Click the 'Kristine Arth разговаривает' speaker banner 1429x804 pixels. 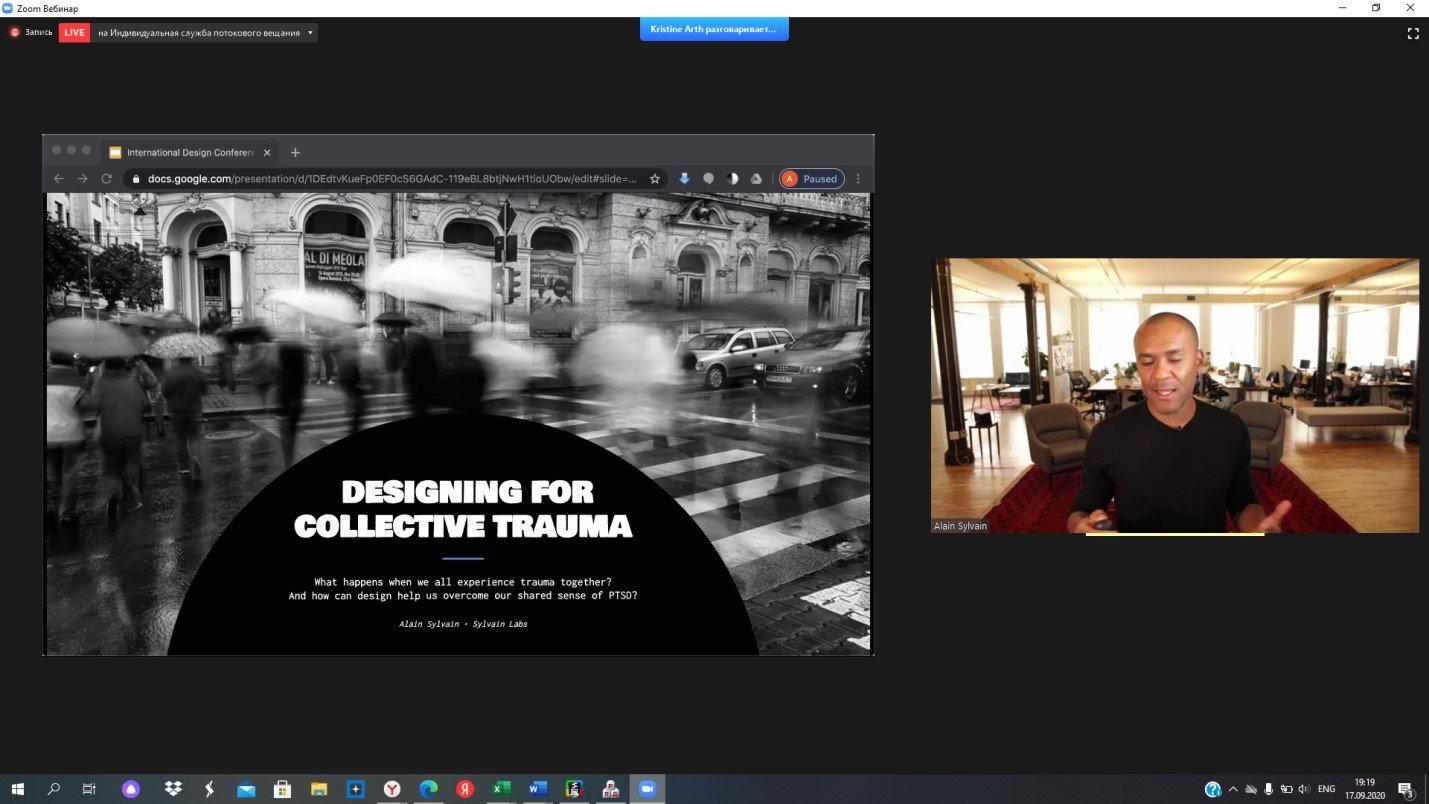714,29
